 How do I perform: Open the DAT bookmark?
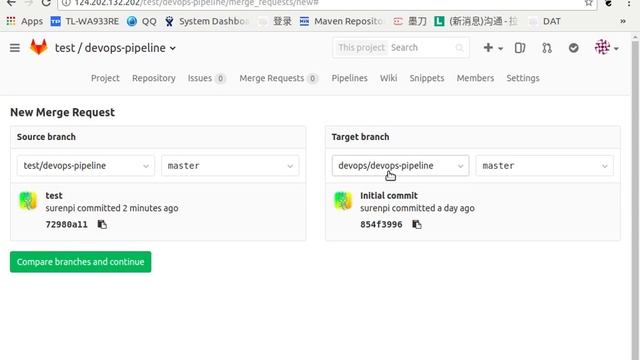tap(545, 21)
